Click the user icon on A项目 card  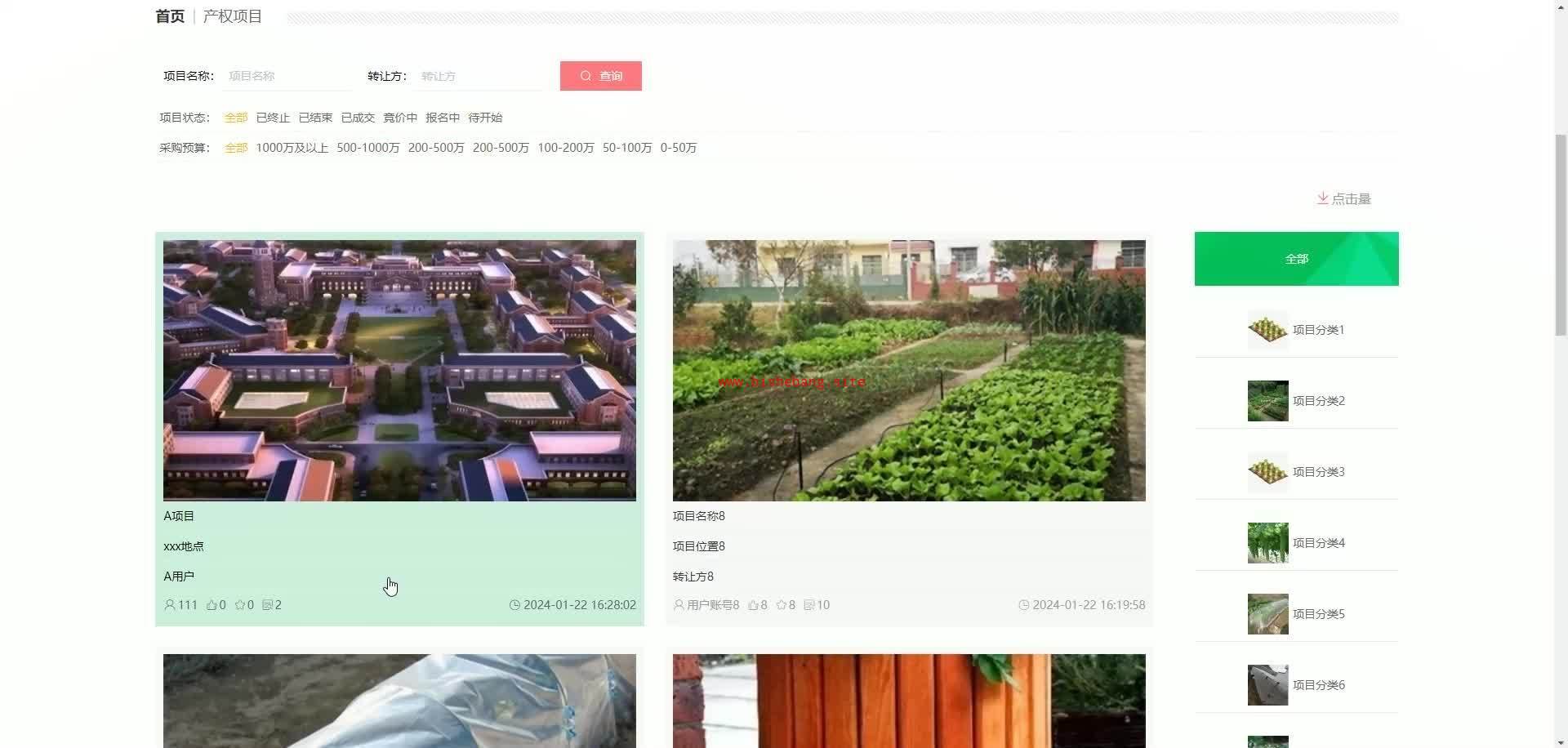[170, 605]
